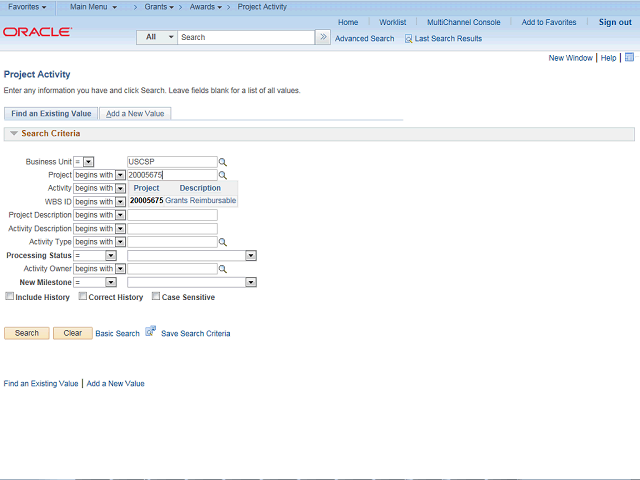Click bottom Find an Existing Value link
This screenshot has height=480, width=640.
point(41,384)
